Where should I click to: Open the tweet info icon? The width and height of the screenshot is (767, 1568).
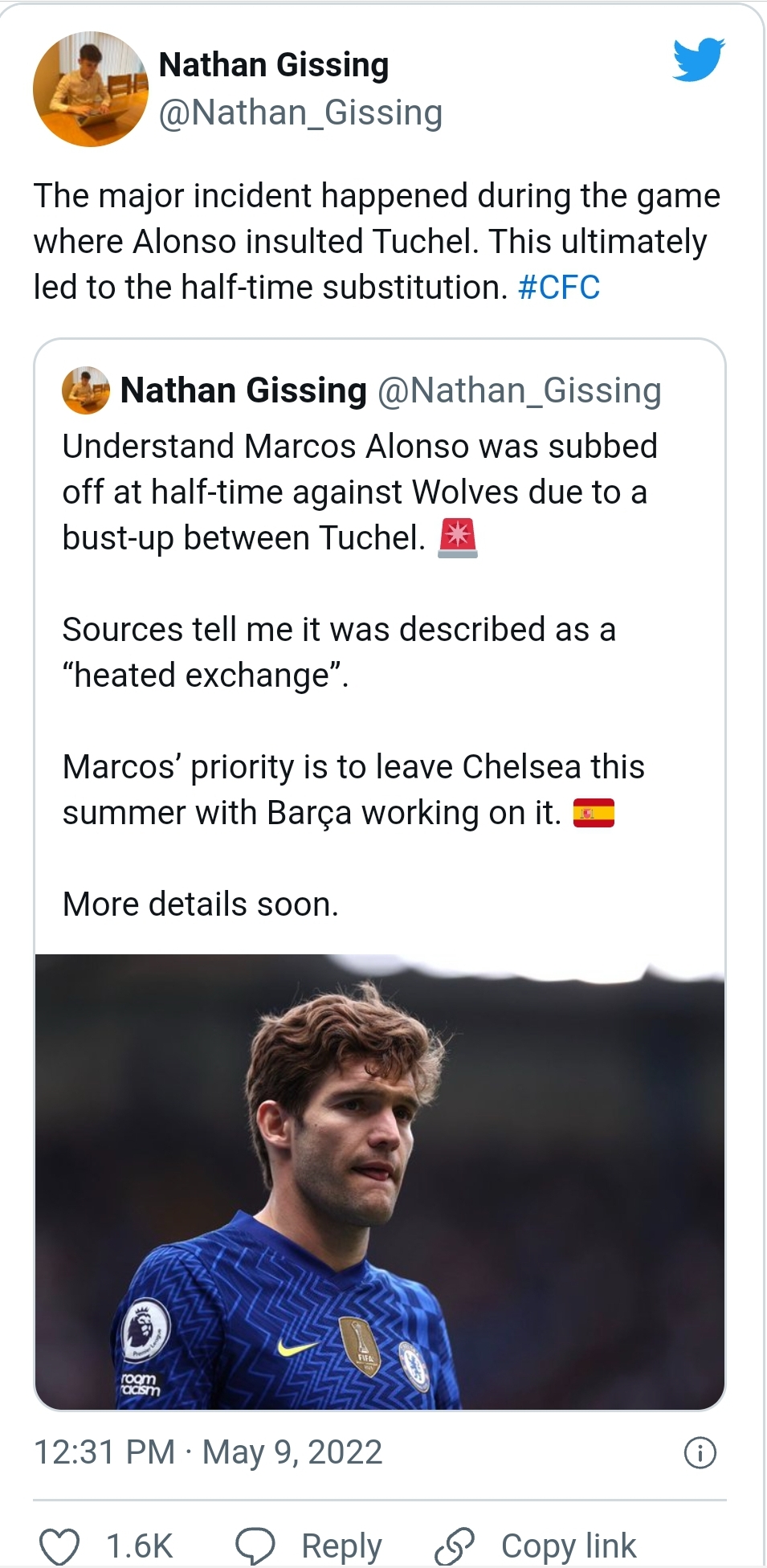(x=700, y=1452)
